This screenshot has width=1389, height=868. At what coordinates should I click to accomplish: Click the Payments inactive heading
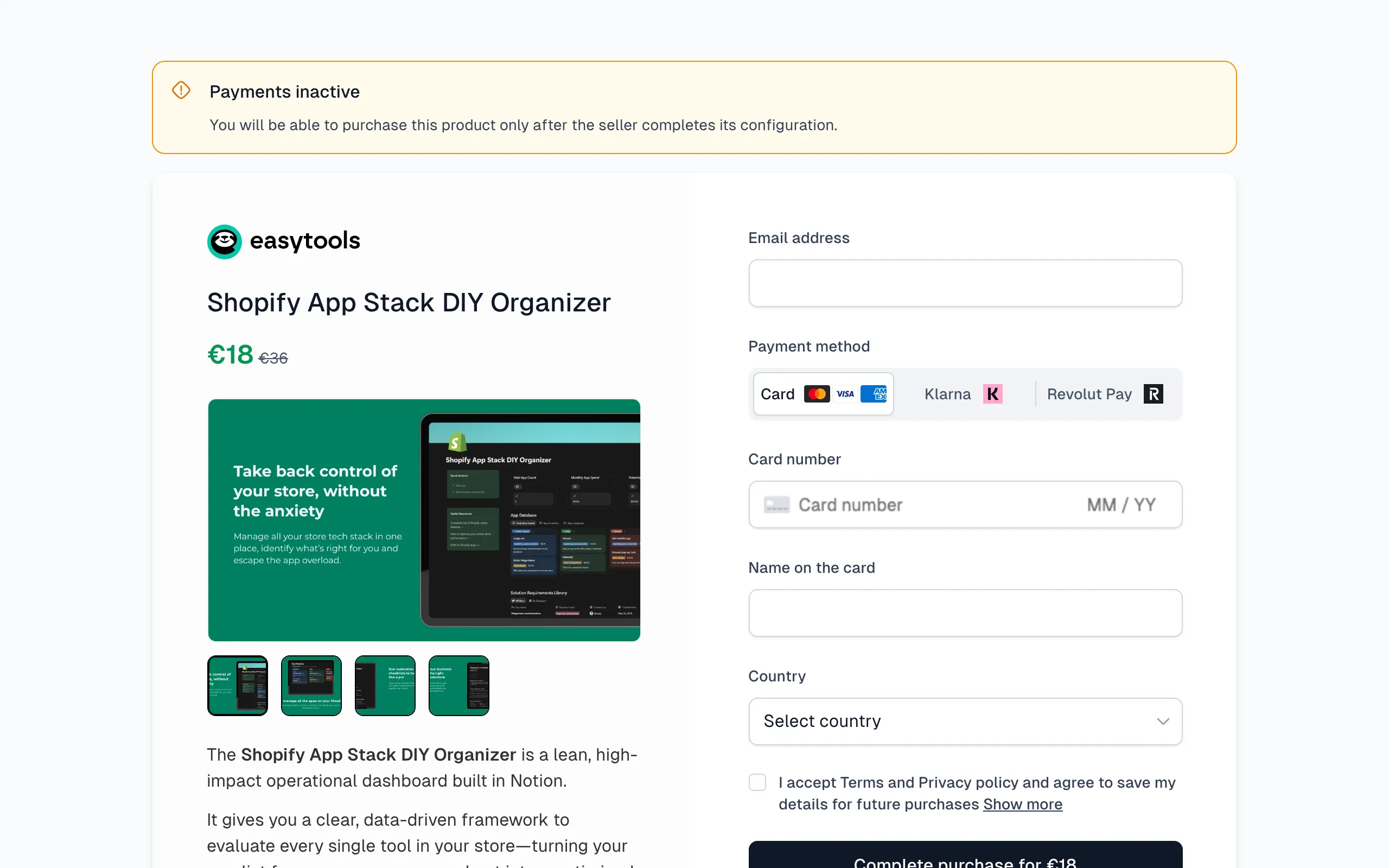[284, 92]
